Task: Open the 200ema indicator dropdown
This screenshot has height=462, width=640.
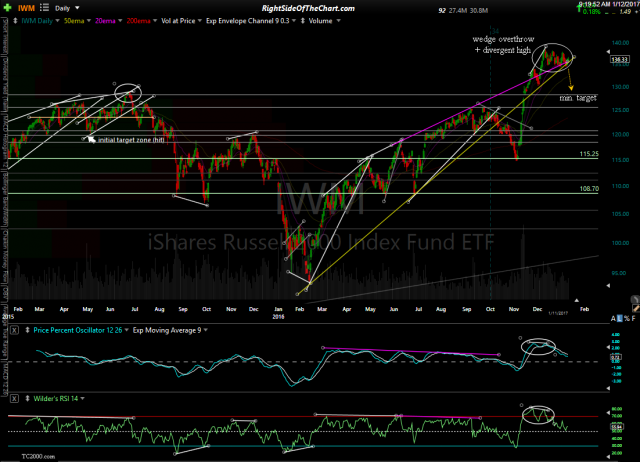Action: [155, 21]
